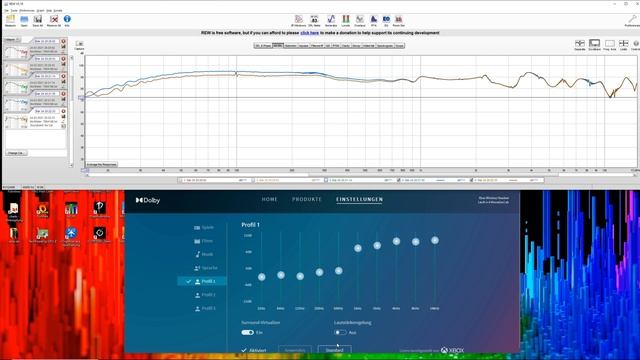Click the Dolby logo
640x360 pixels.
[x=148, y=200]
